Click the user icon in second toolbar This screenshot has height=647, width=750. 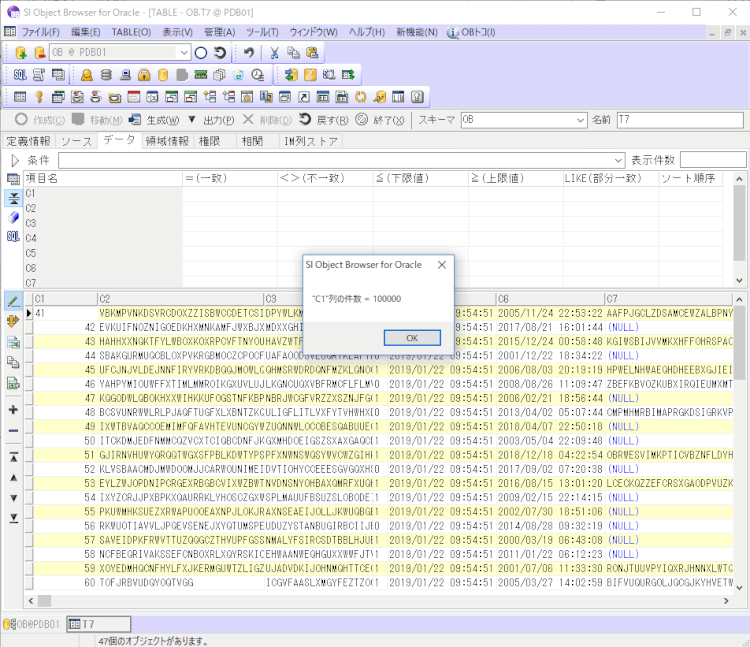[87, 75]
